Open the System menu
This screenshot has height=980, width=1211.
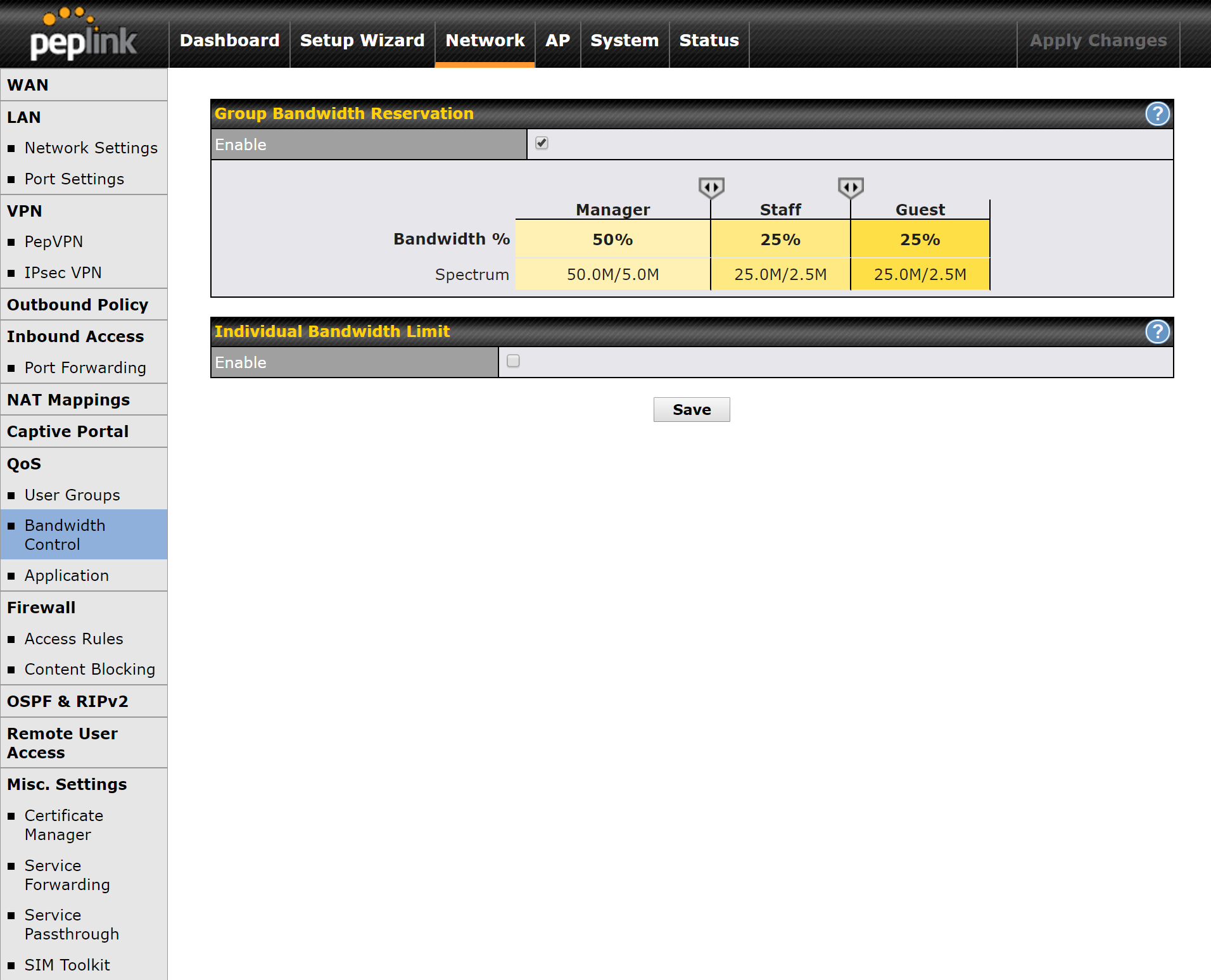point(624,40)
